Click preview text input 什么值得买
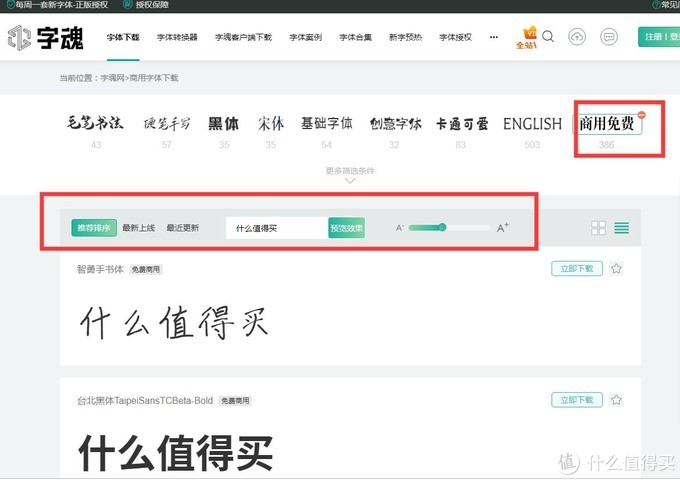This screenshot has width=680, height=480. (x=277, y=228)
